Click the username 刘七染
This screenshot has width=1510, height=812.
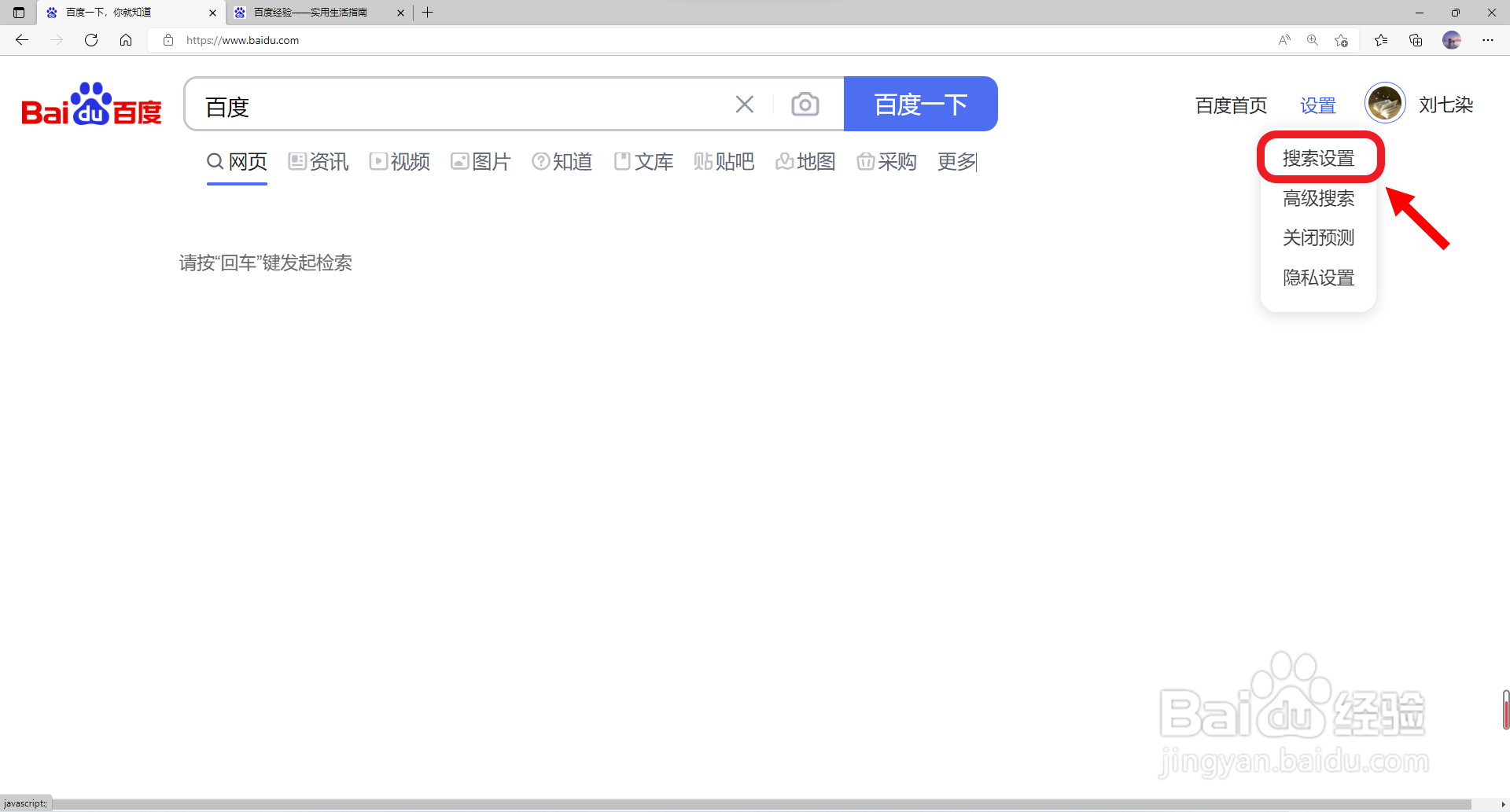[1446, 105]
